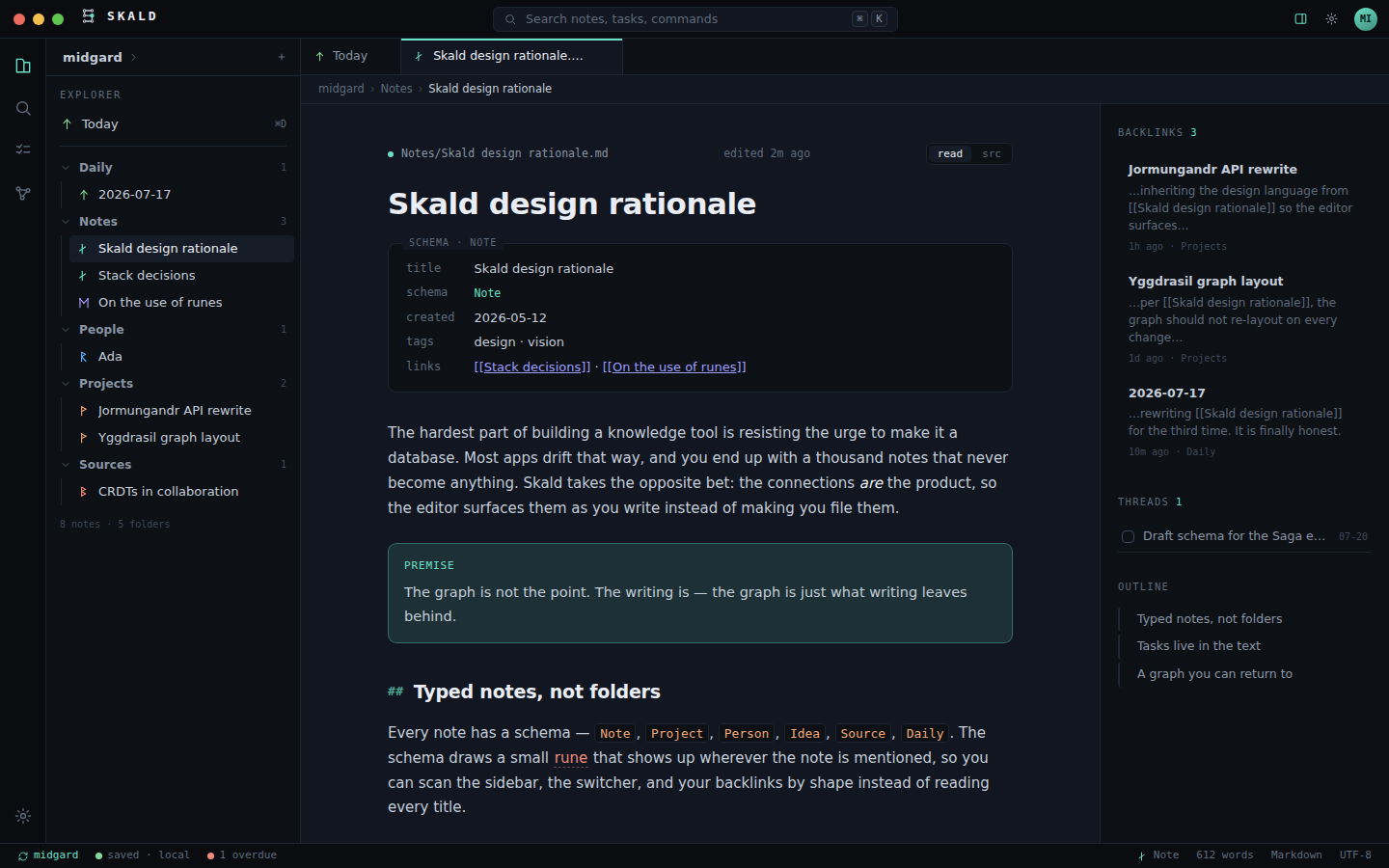The image size is (1389, 868).
Task: Click the sync icon beside midgard in status bar
Action: (x=23, y=855)
